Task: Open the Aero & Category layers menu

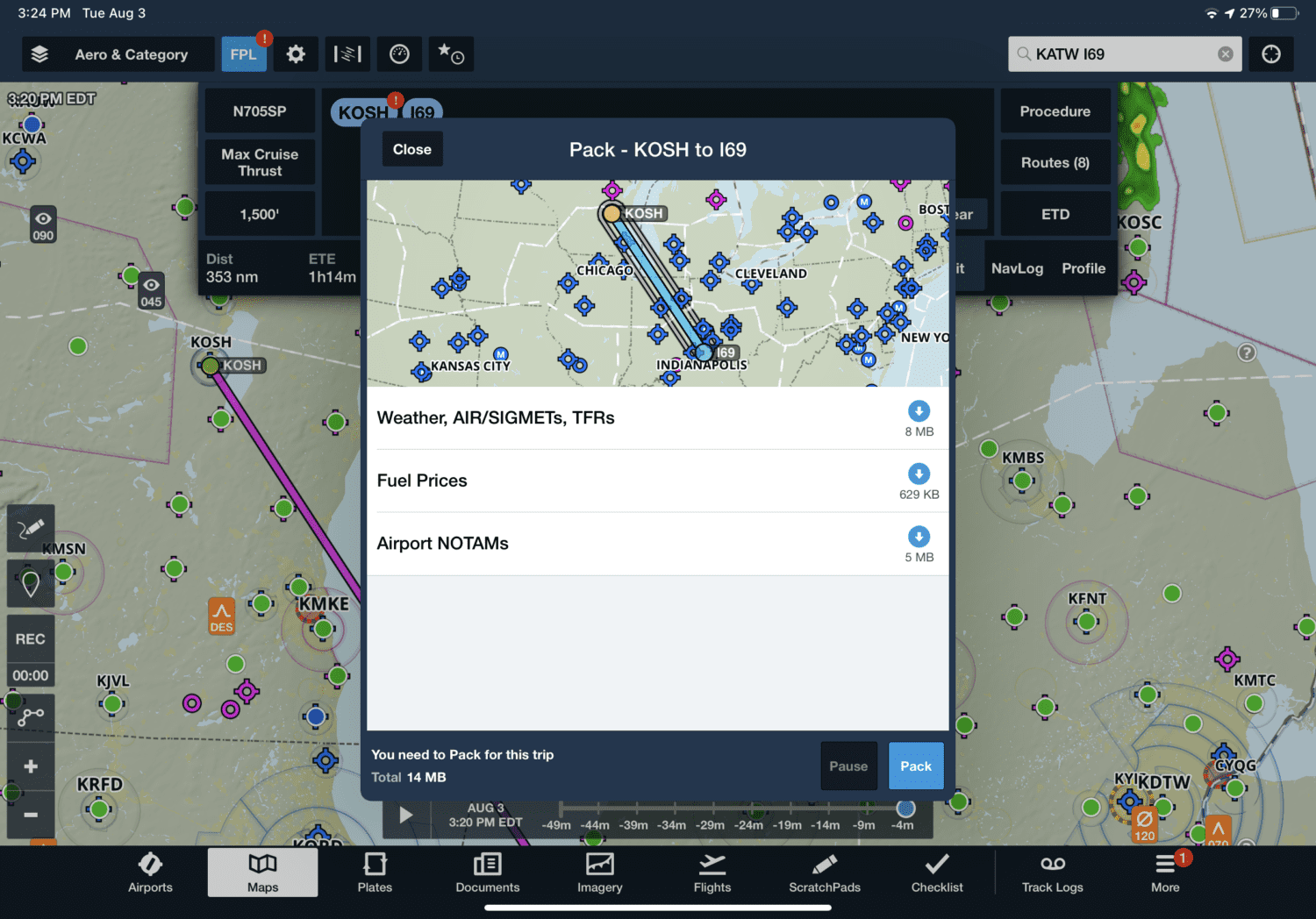Action: (x=118, y=53)
